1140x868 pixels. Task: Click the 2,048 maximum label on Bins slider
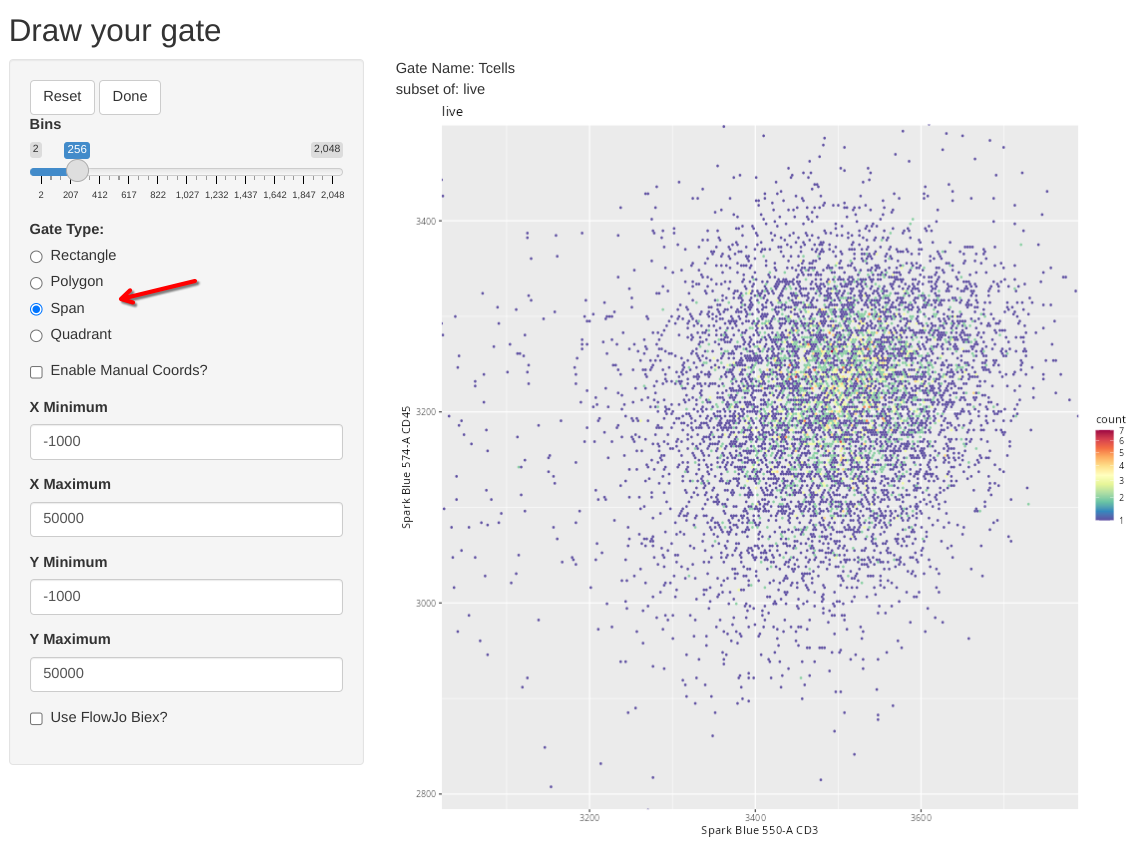(327, 149)
